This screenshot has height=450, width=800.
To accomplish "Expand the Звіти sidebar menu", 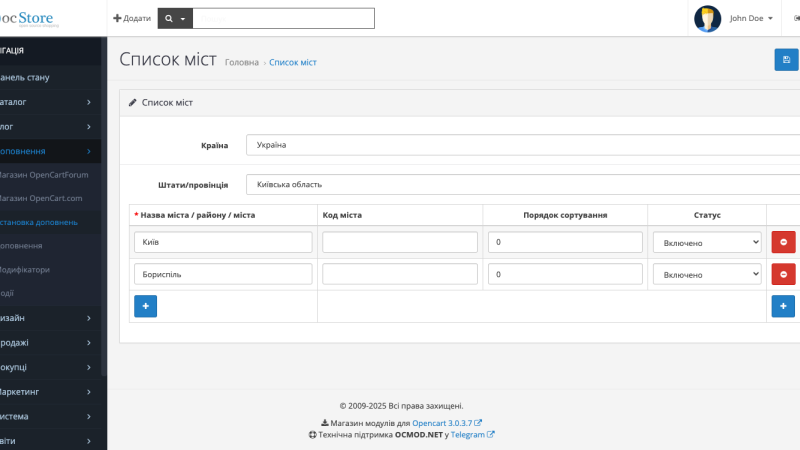I will (51, 441).
